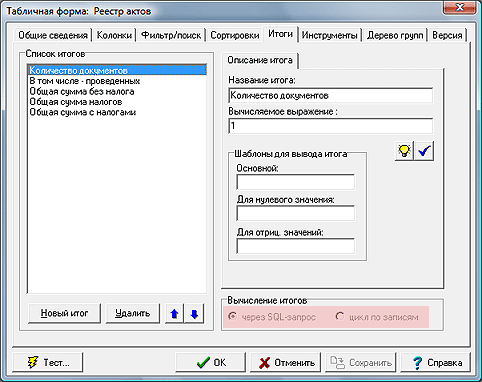Click the light bulb hint icon
482x382 pixels.
[404, 151]
